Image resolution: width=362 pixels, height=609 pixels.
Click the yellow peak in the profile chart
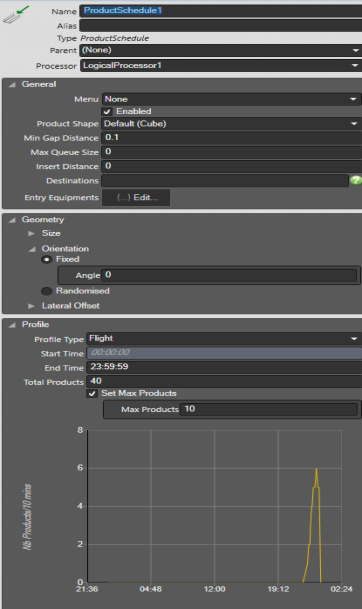(x=317, y=469)
